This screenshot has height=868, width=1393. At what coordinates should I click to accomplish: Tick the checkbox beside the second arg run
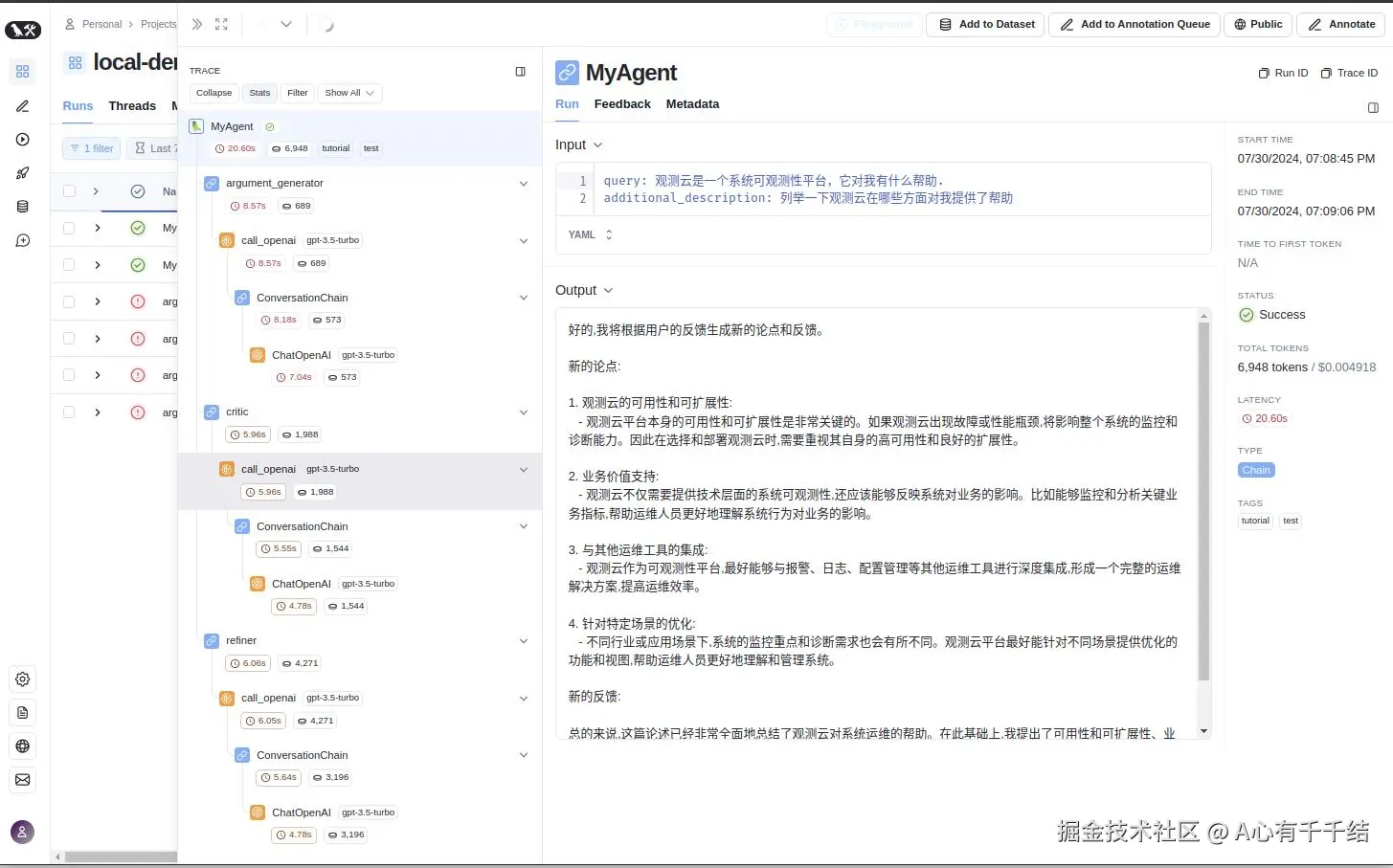(68, 339)
